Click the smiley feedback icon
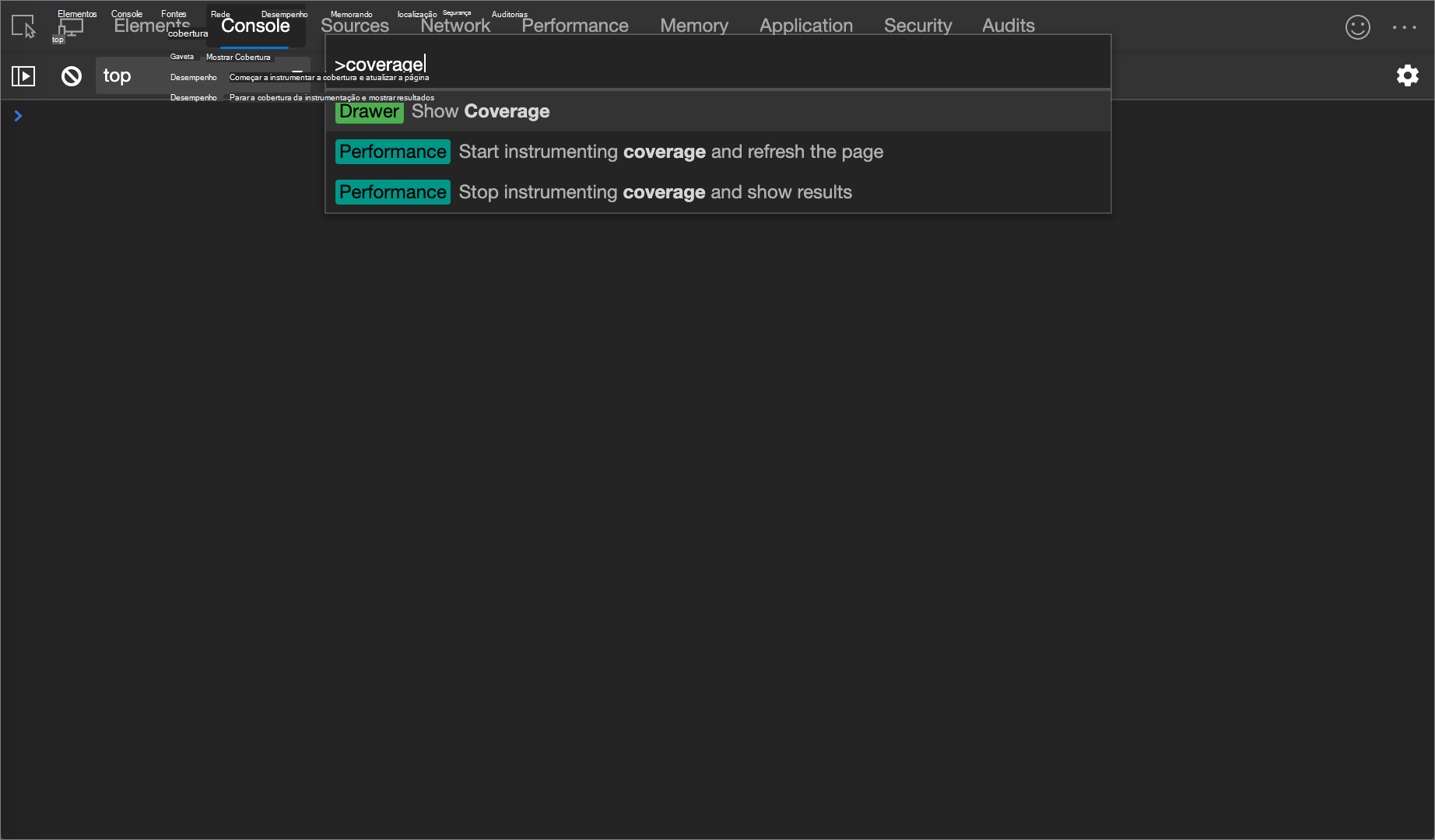1435x840 pixels. (x=1357, y=27)
